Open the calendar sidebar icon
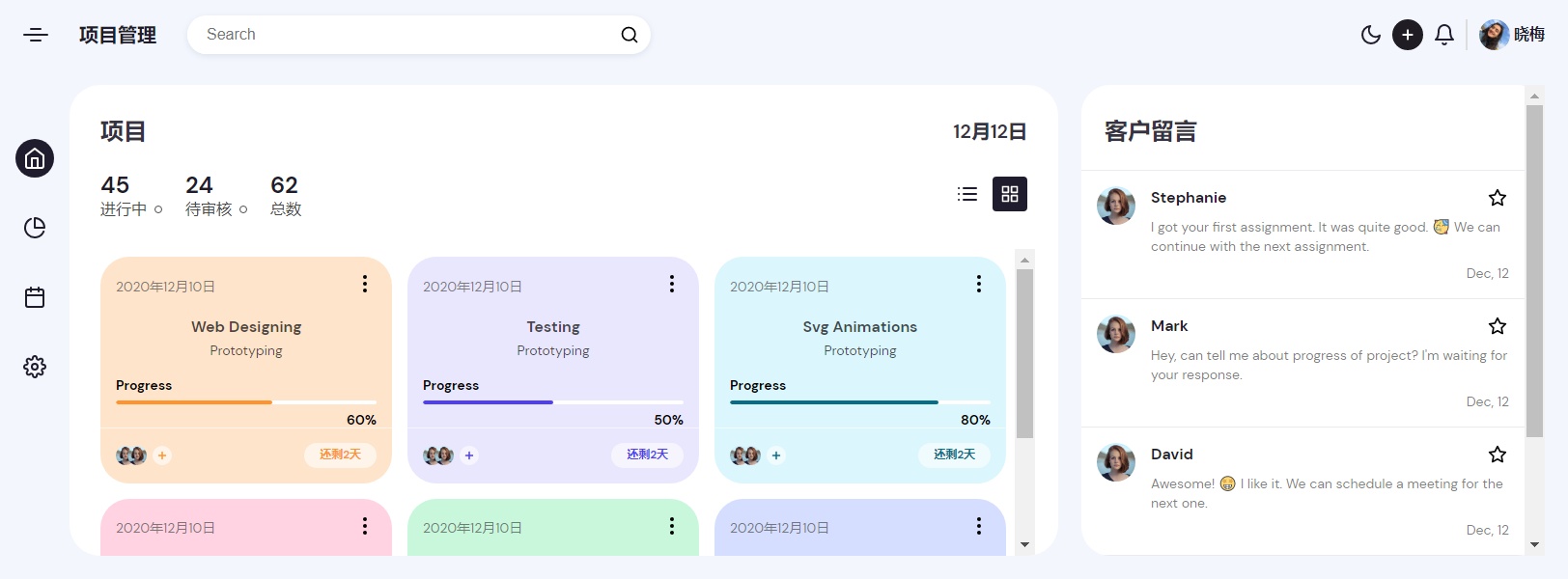This screenshot has width=1568, height=579. (35, 297)
